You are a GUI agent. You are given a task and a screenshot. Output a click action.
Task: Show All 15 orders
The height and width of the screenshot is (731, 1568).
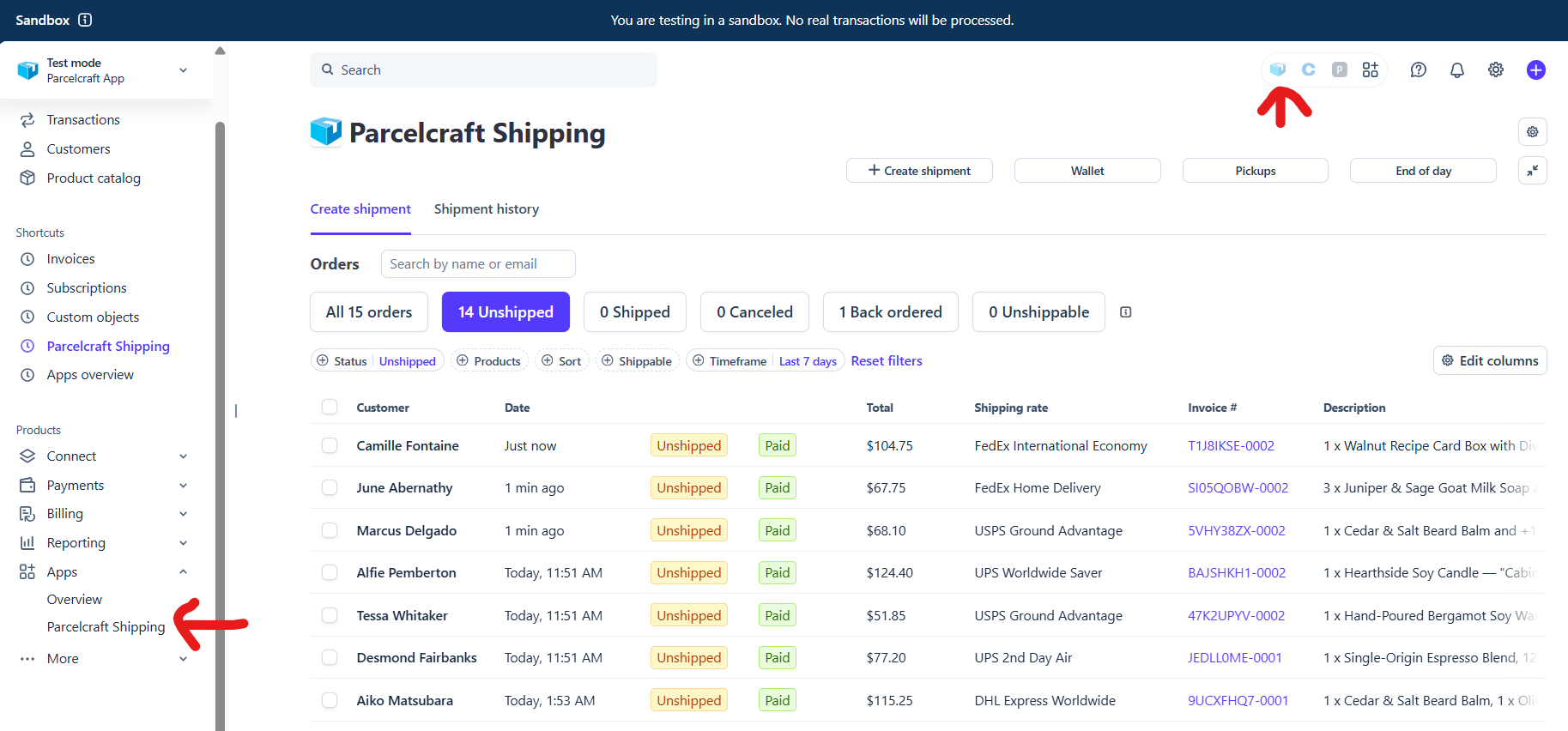(369, 312)
